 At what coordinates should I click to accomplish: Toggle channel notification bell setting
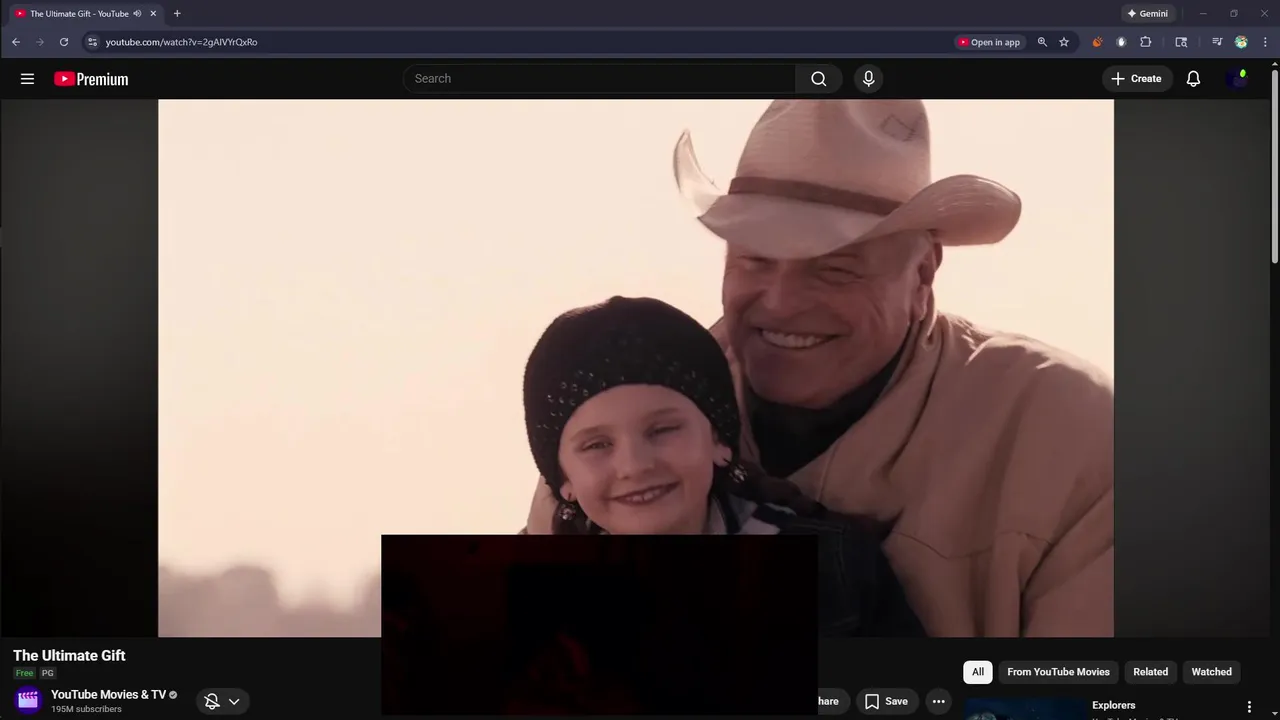(212, 702)
